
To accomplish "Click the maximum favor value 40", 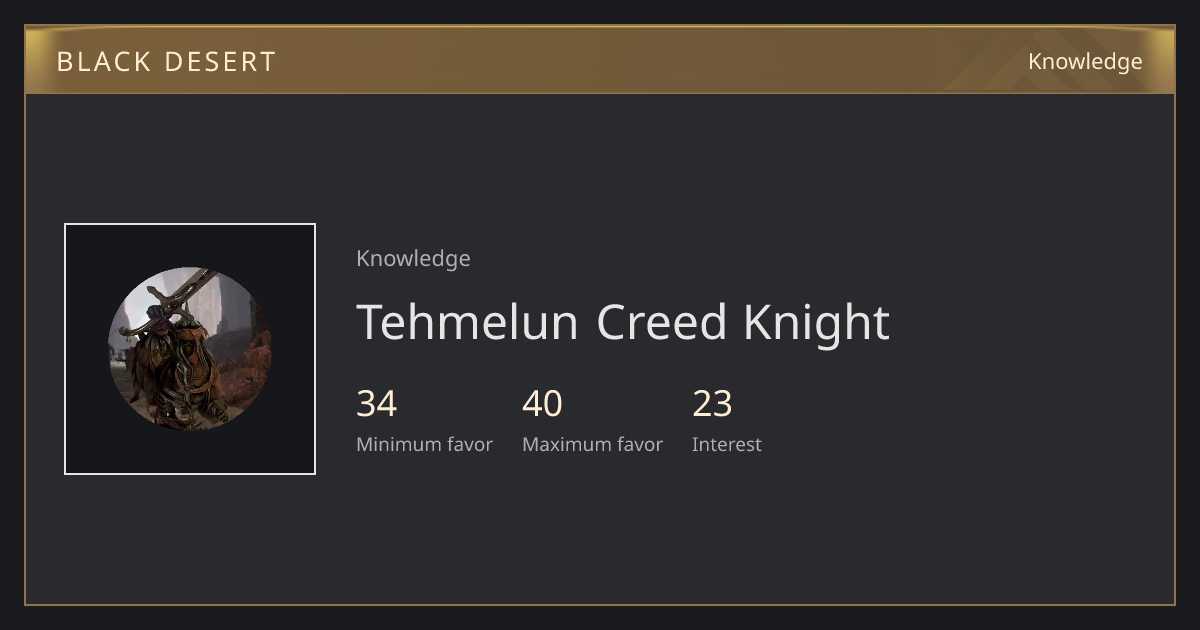I will click(542, 404).
